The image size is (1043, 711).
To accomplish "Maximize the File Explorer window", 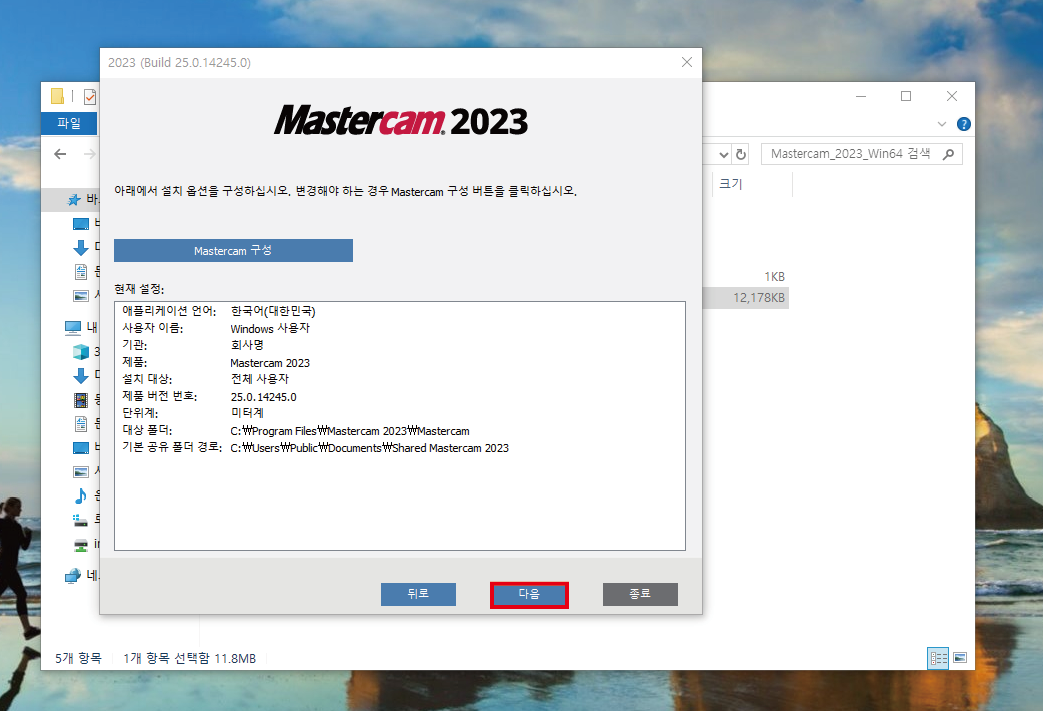I will click(x=906, y=96).
